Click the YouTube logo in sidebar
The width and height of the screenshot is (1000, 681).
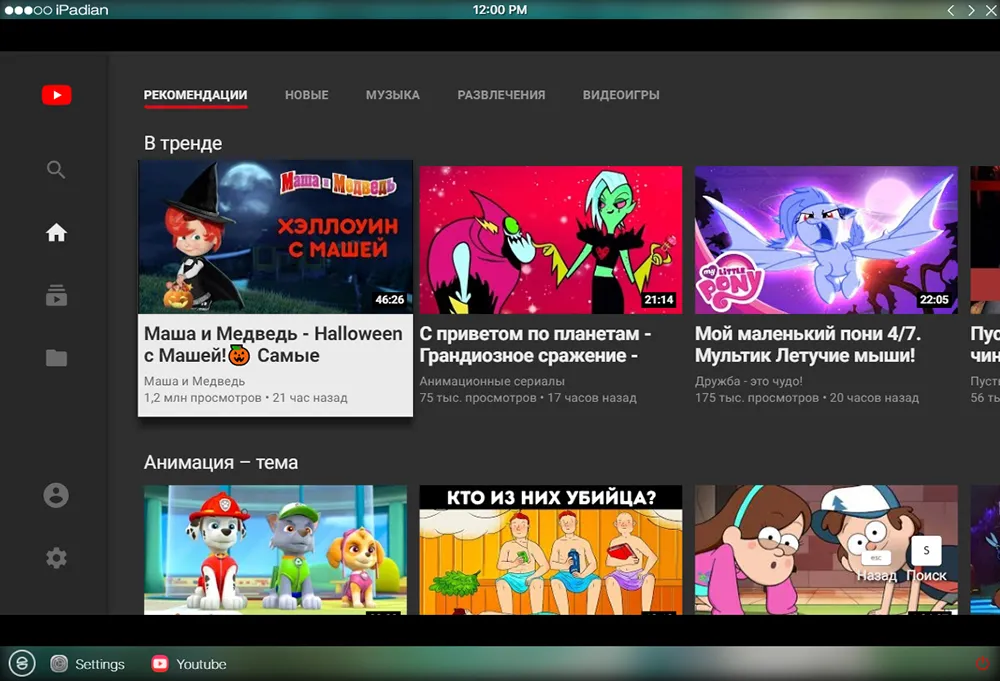[57, 95]
